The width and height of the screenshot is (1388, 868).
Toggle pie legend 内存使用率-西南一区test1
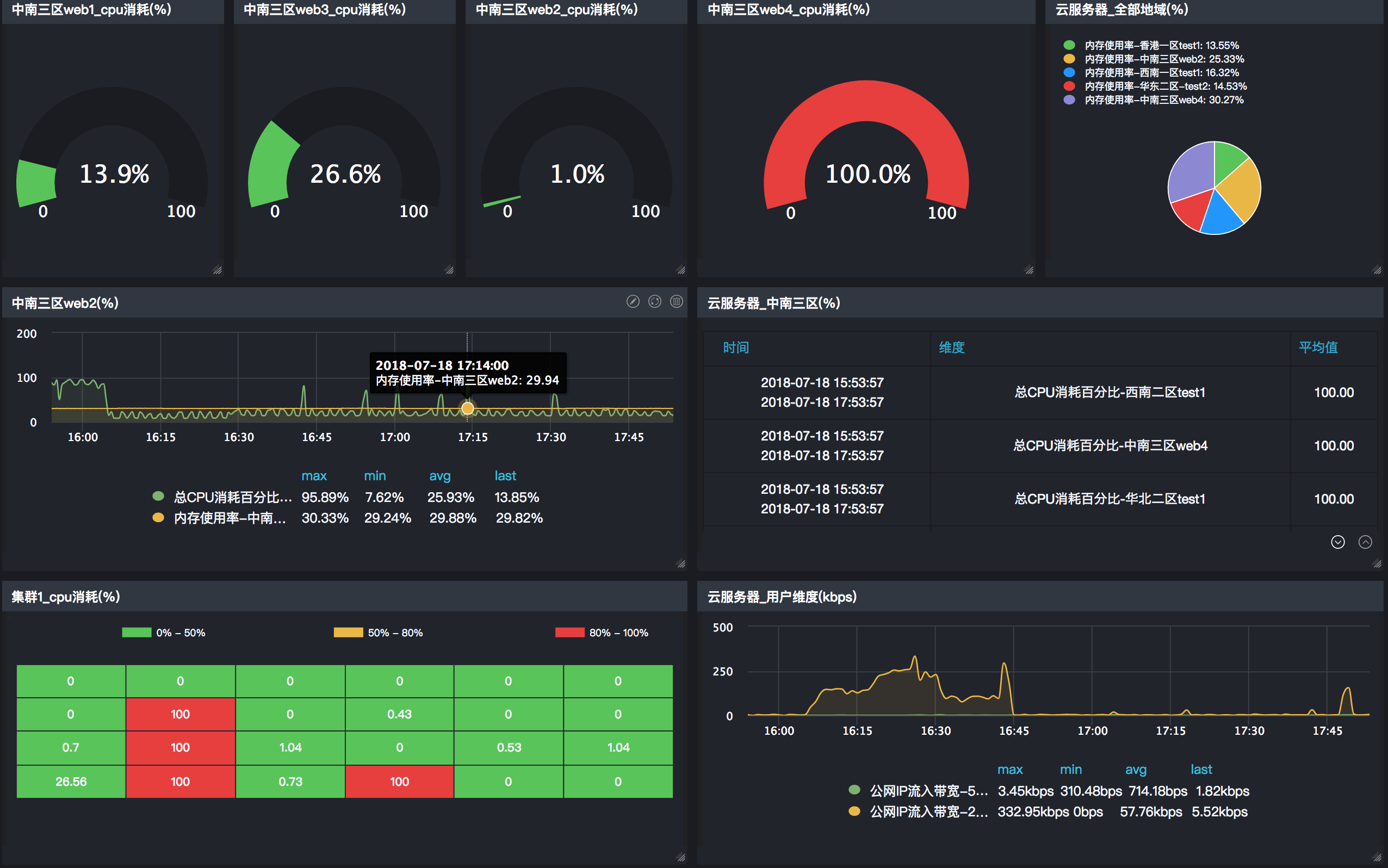(x=1150, y=73)
